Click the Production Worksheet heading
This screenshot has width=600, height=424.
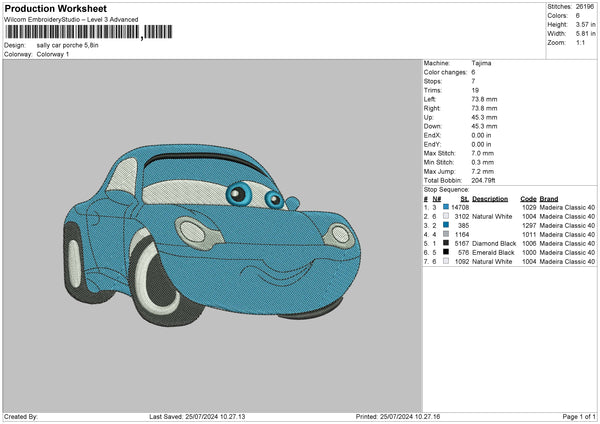tap(56, 7)
